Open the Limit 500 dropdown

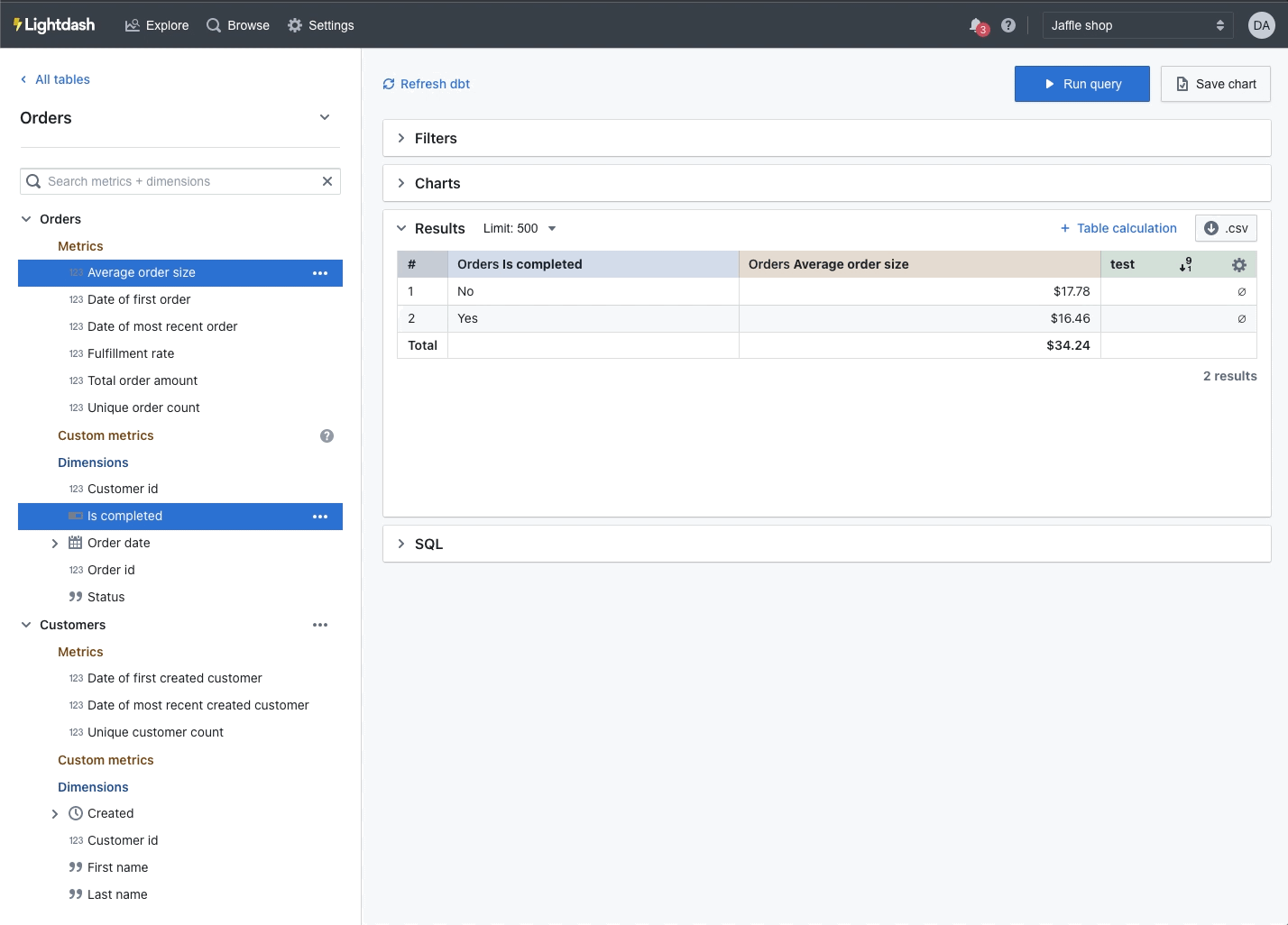coord(520,228)
